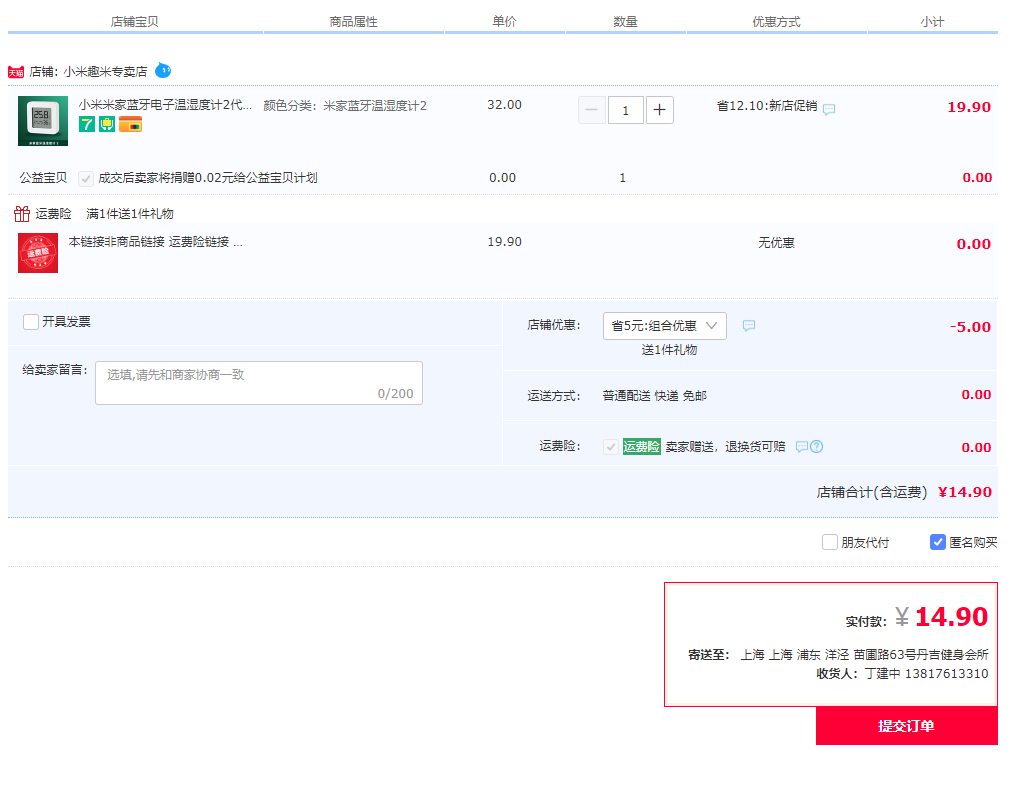This screenshot has width=1034, height=786.
Task: Click the comment icon in the 运费险 row
Action: pos(801,446)
